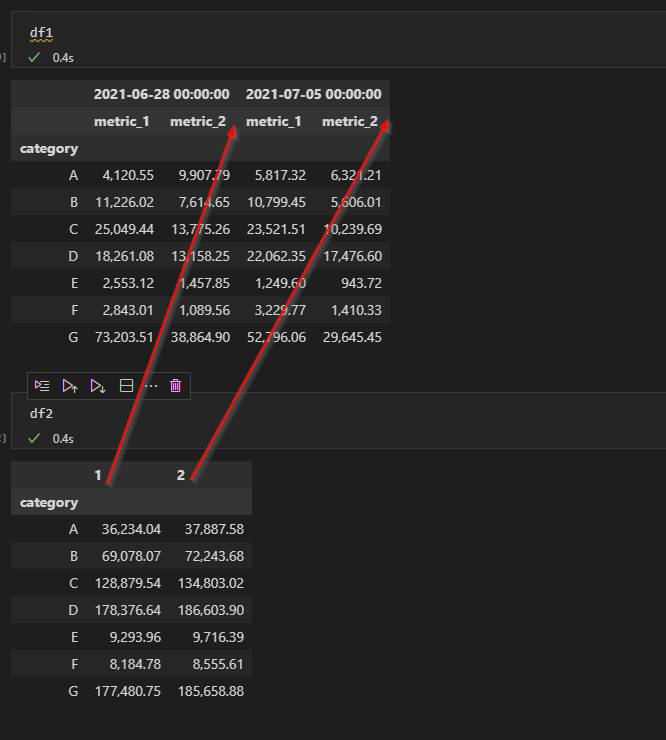The height and width of the screenshot is (740, 666).
Task: Click metric_1 header under 2021-07-05
Action: (x=274, y=121)
